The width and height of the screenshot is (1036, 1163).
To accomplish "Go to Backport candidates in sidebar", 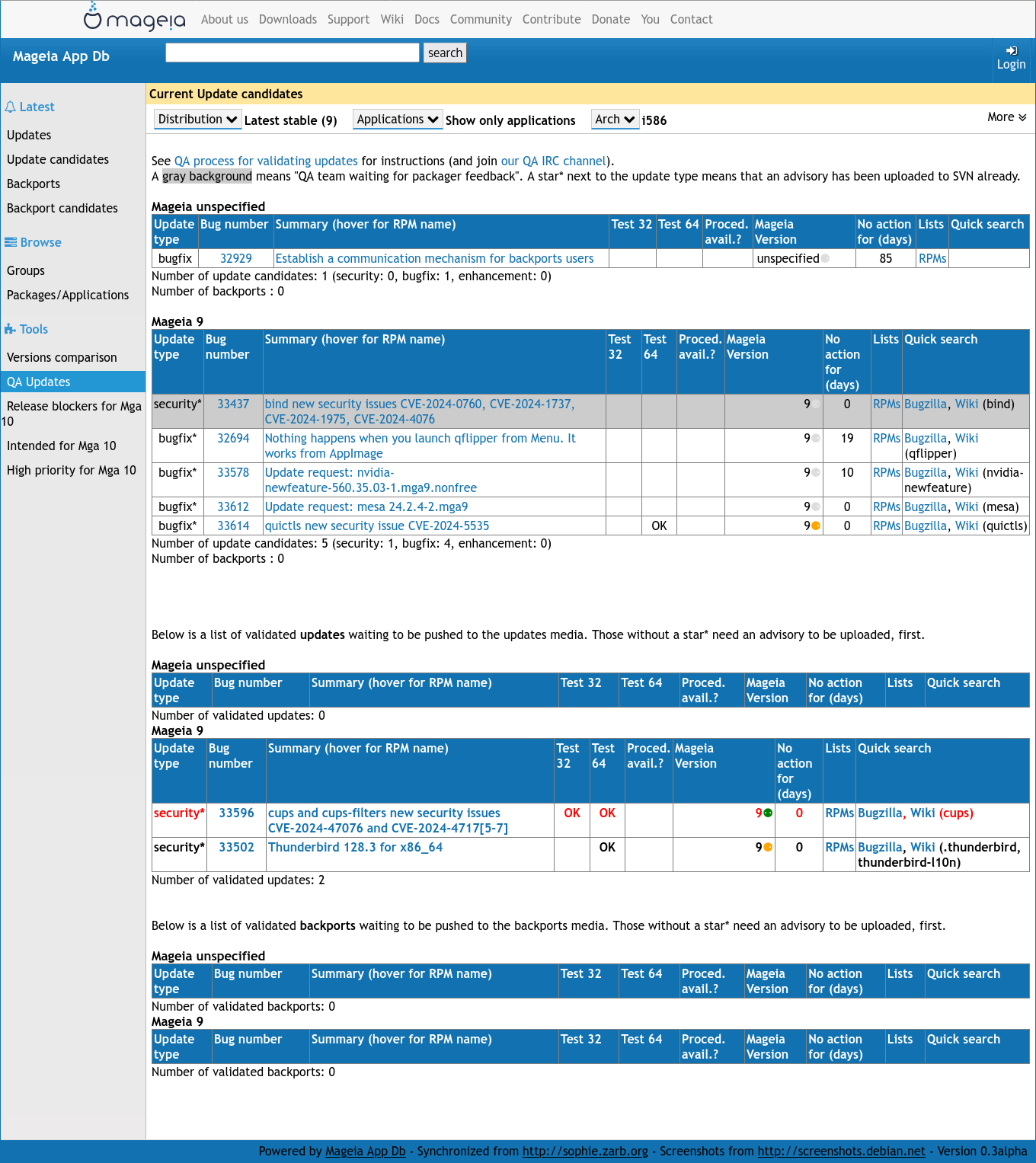I will click(x=62, y=208).
